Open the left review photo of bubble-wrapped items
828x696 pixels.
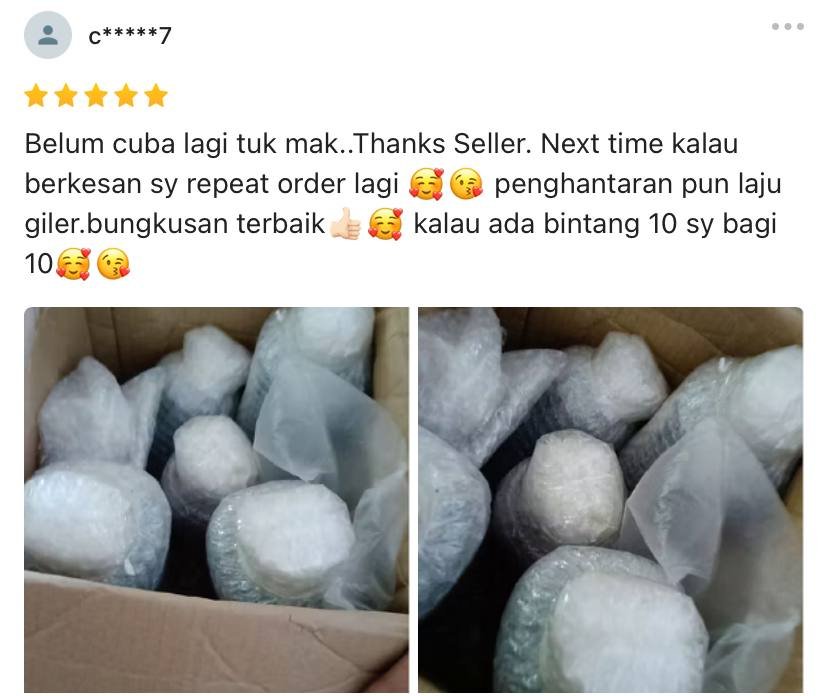(216, 500)
